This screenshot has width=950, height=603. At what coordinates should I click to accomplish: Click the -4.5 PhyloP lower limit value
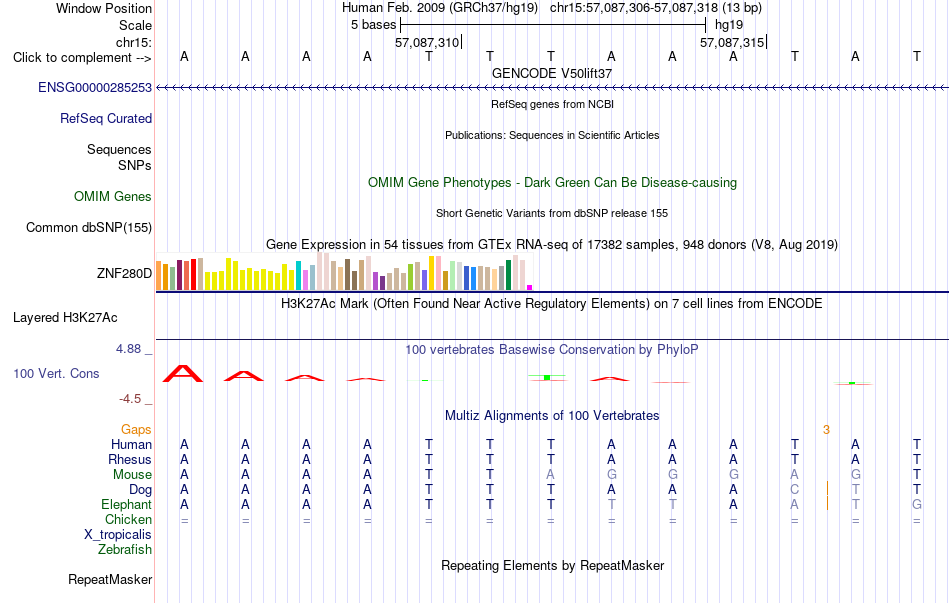[x=130, y=399]
